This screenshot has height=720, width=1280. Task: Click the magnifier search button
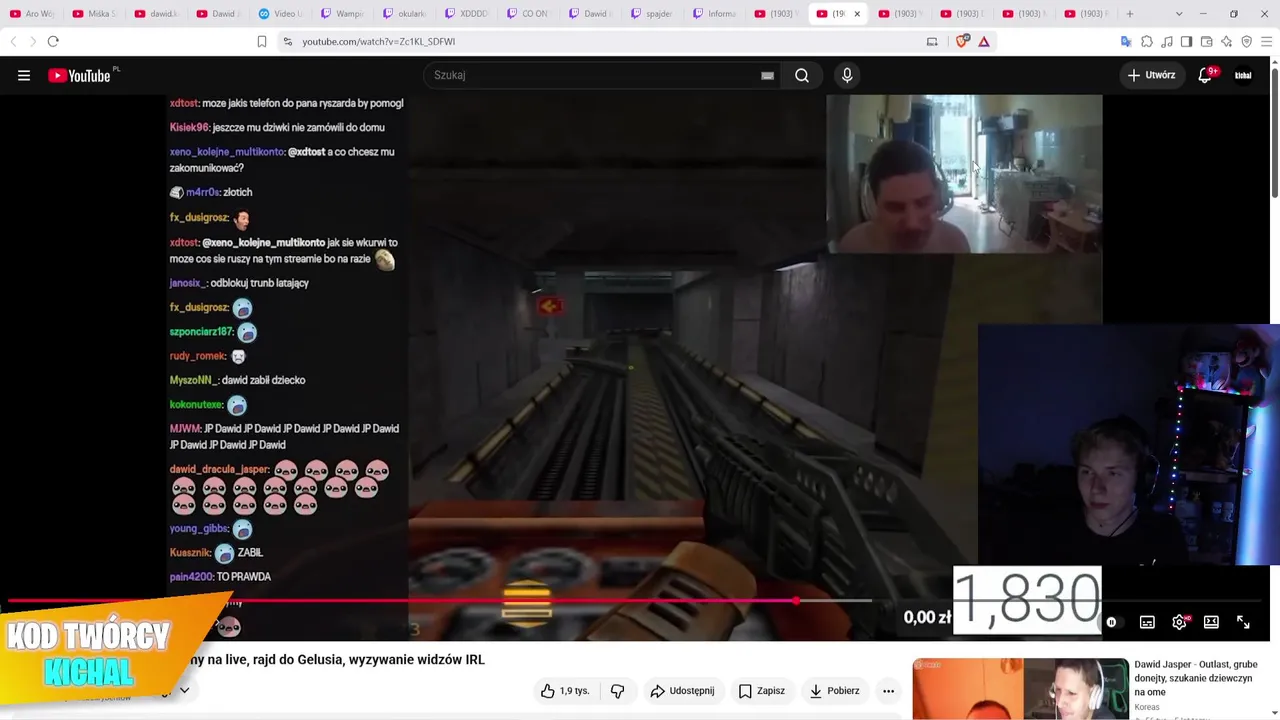coord(802,75)
